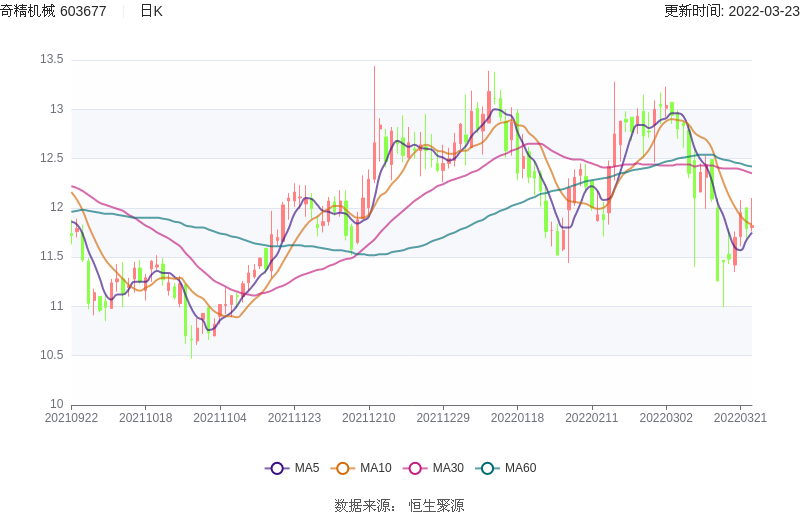Click the 更新时间 2022-03-23 timestamp

(731, 11)
